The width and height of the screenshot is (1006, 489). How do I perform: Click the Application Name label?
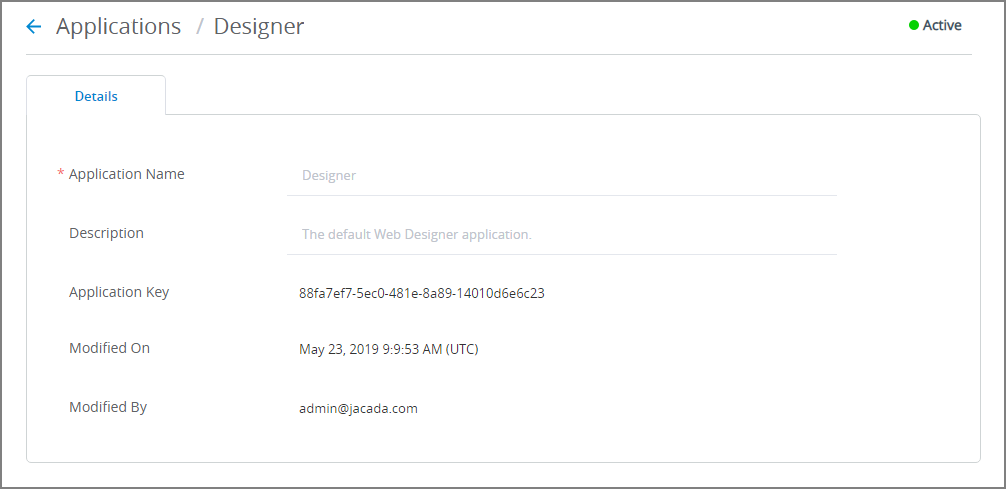pyautogui.click(x=126, y=174)
